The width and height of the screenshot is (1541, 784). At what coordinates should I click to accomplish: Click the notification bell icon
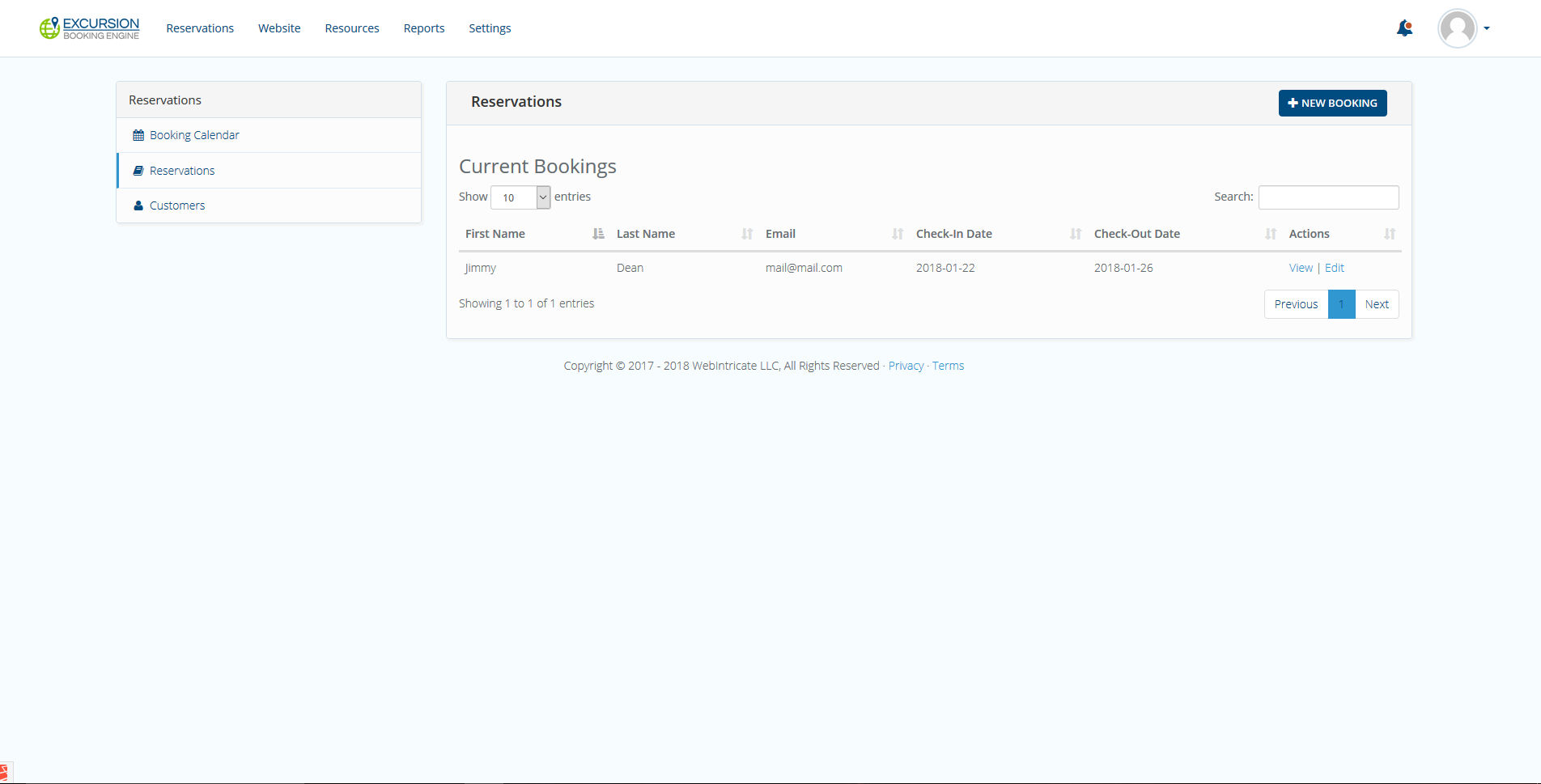click(x=1404, y=28)
